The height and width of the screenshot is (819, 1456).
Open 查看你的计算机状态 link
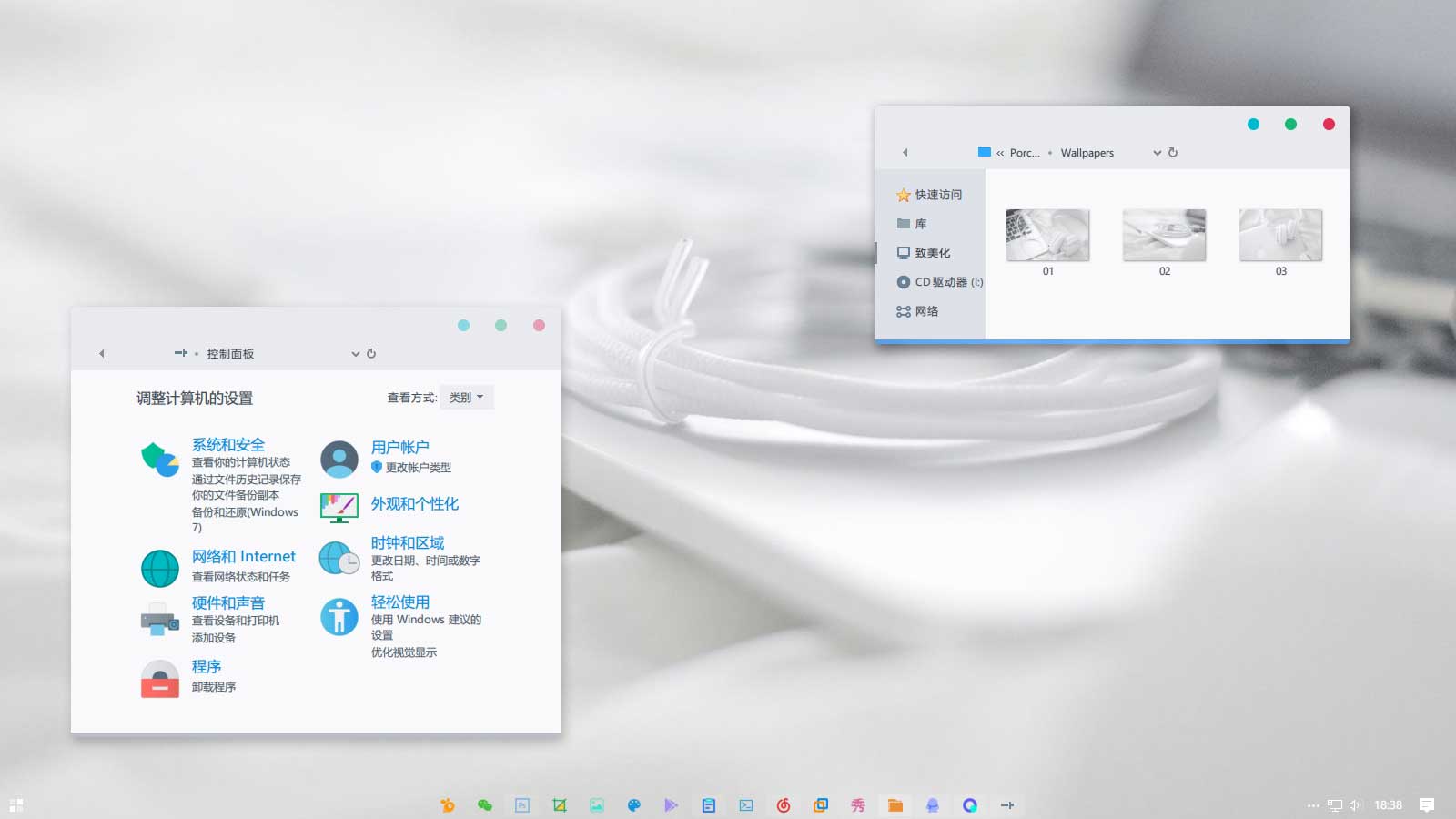pyautogui.click(x=241, y=462)
